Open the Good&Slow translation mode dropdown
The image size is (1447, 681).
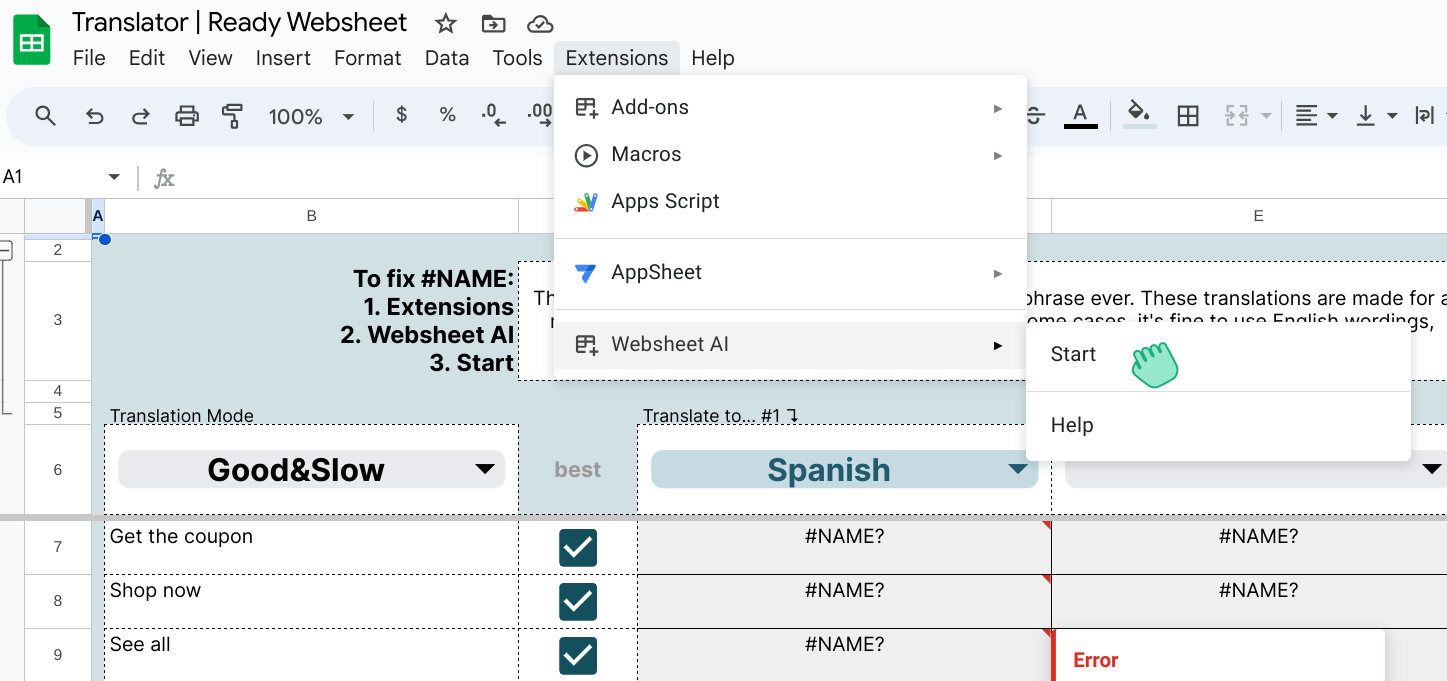tap(311, 469)
